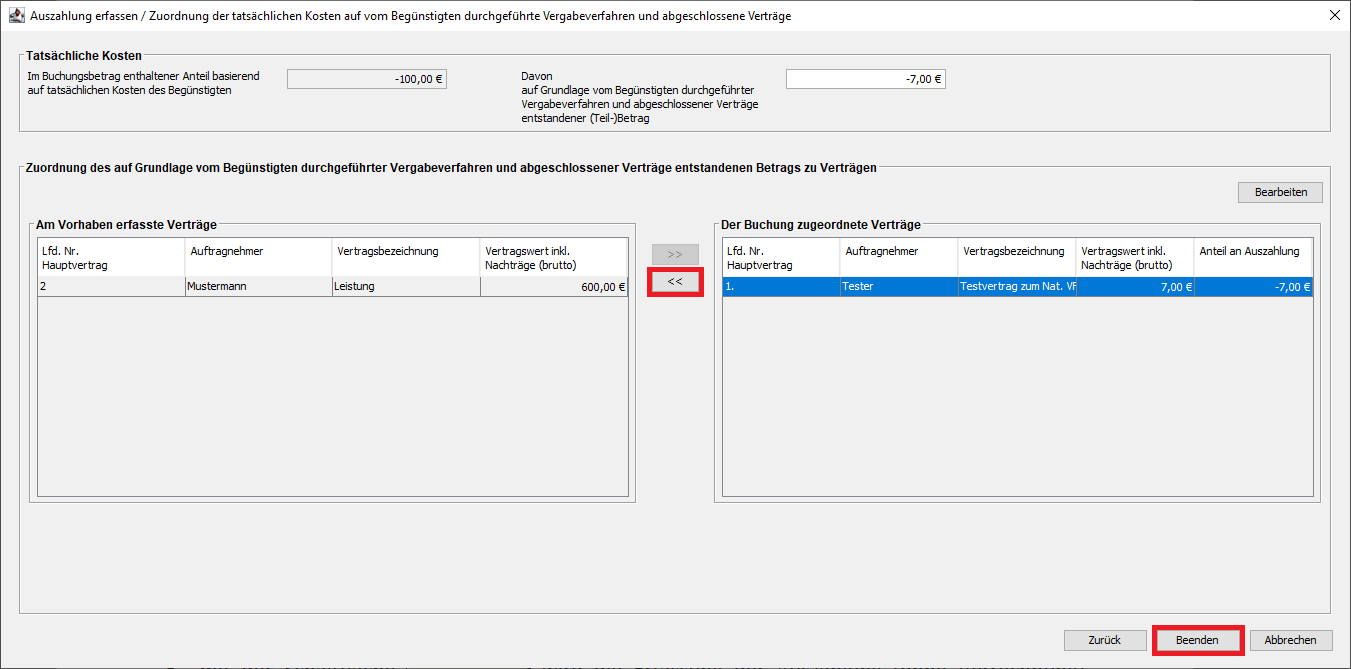Image resolution: width=1351 pixels, height=669 pixels.
Task: Go back with the Zurück button
Action: pos(1105,640)
